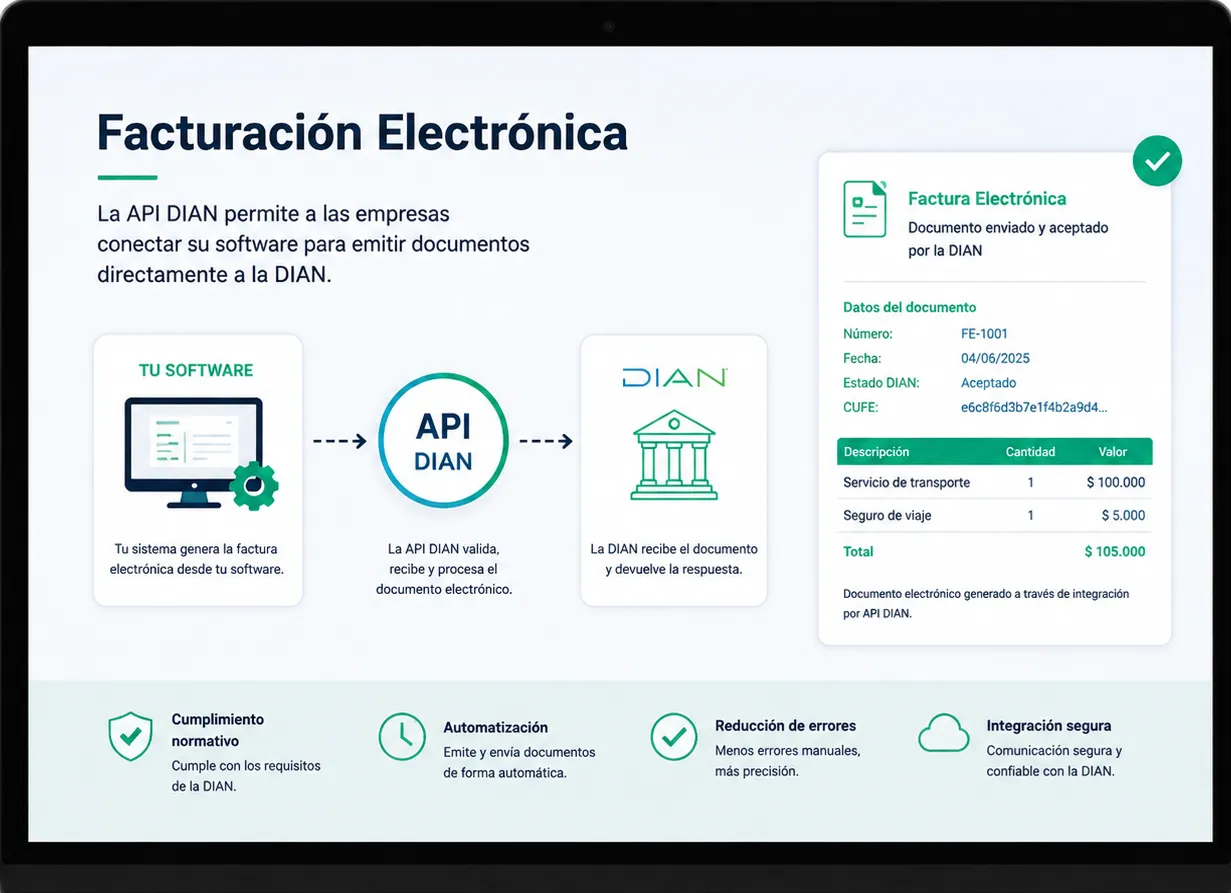Click the 'Documento enviado y aceptado' subtitle
Viewport: 1231px width, 893px height.
(x=1008, y=239)
